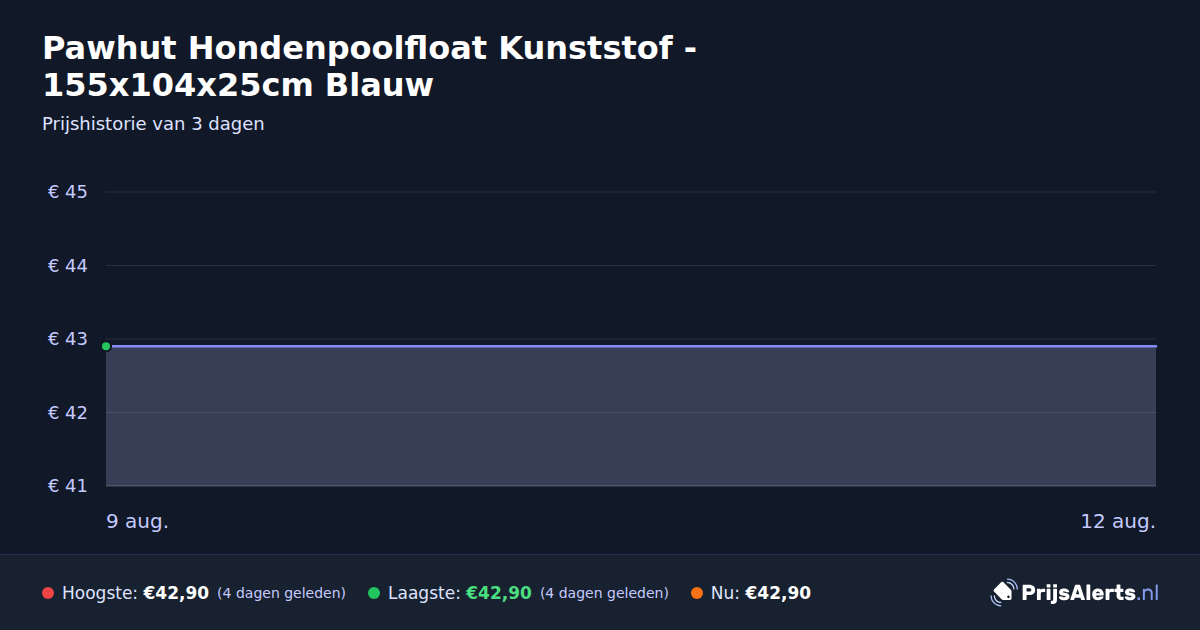Select the 9 aug. date axis label
The image size is (1200, 630).
pos(138,522)
